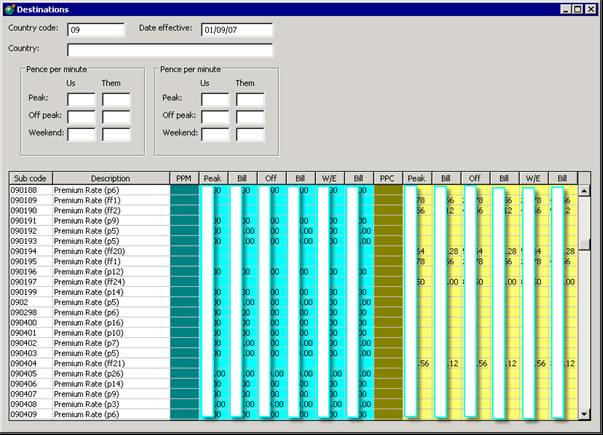Select the PPC column header

point(387,178)
